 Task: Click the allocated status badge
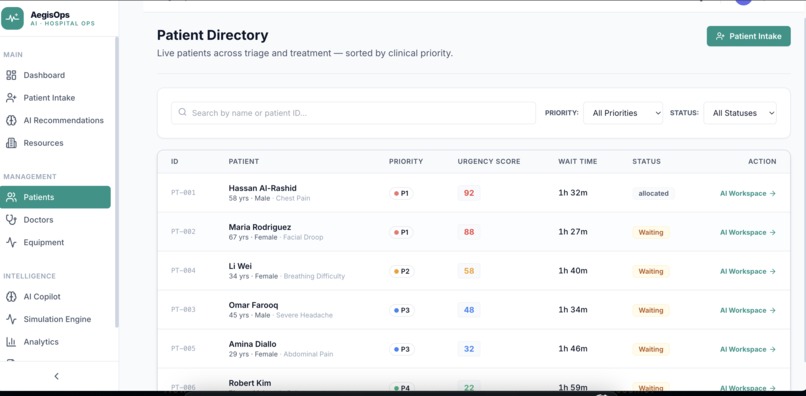[x=653, y=193]
